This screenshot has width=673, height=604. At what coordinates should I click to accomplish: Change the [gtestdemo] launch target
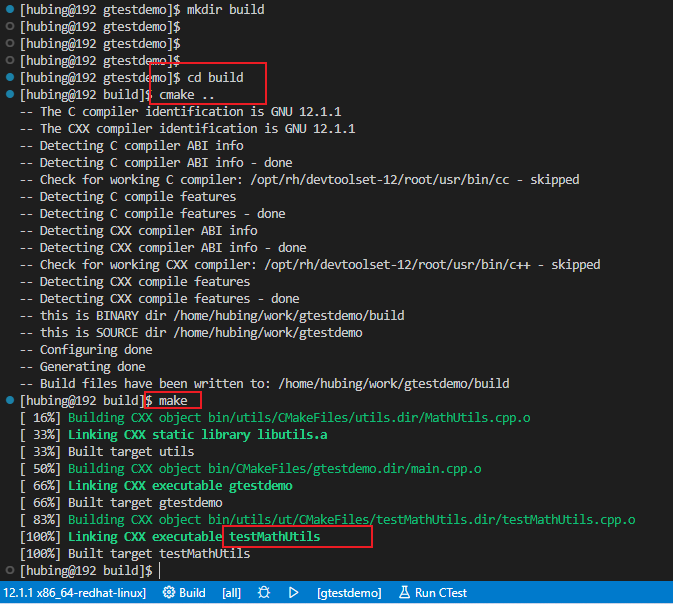pyautogui.click(x=349, y=593)
